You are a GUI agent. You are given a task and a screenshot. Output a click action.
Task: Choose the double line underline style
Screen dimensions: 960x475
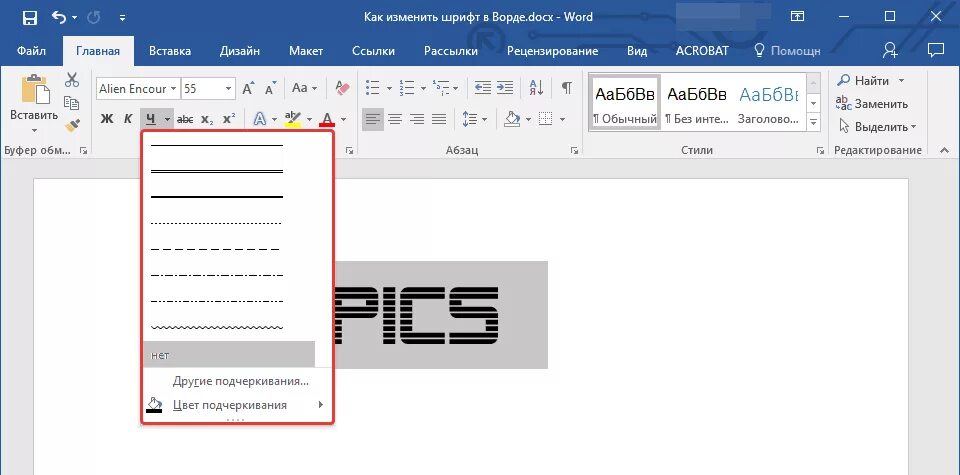point(217,171)
